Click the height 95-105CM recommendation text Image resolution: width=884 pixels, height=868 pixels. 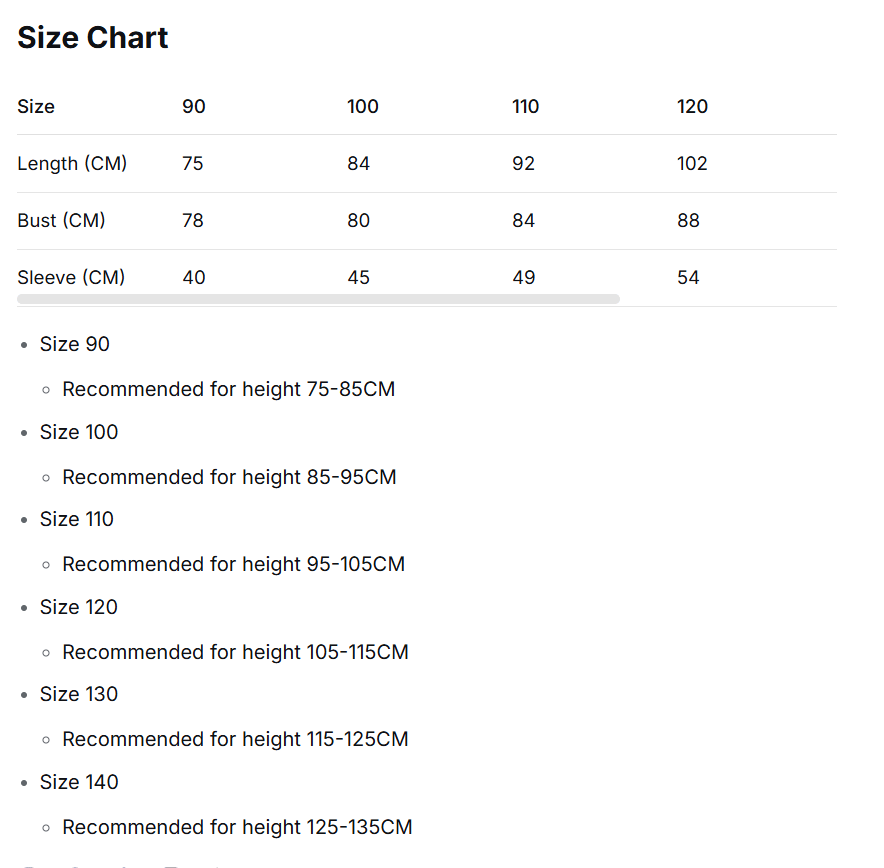click(x=233, y=565)
